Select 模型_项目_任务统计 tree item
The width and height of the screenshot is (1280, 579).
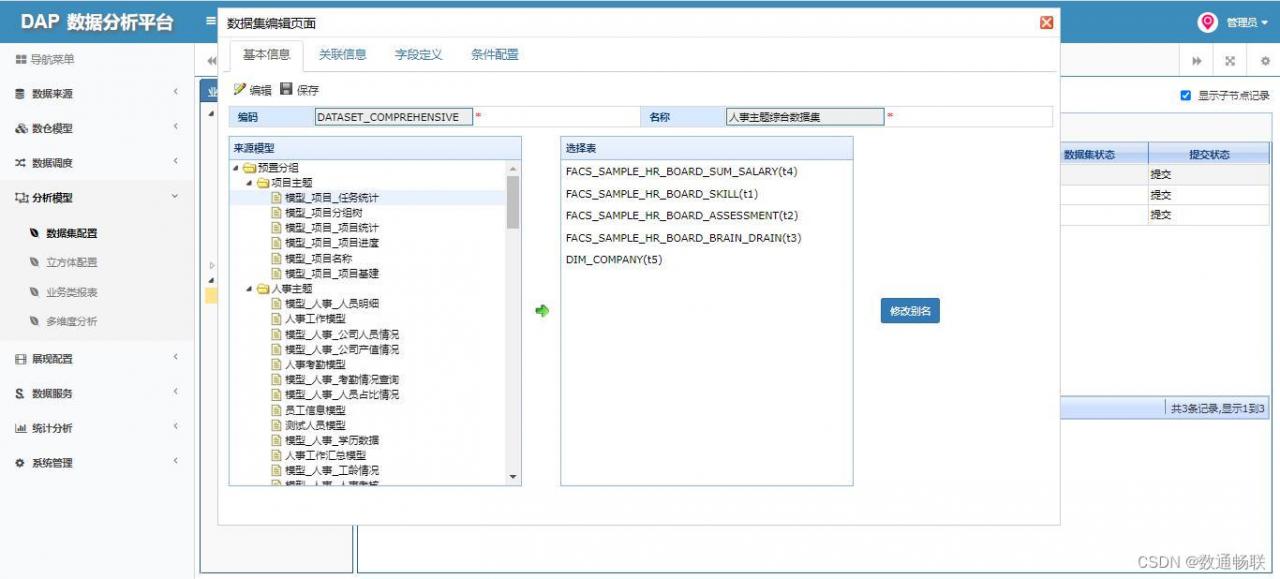(x=332, y=198)
